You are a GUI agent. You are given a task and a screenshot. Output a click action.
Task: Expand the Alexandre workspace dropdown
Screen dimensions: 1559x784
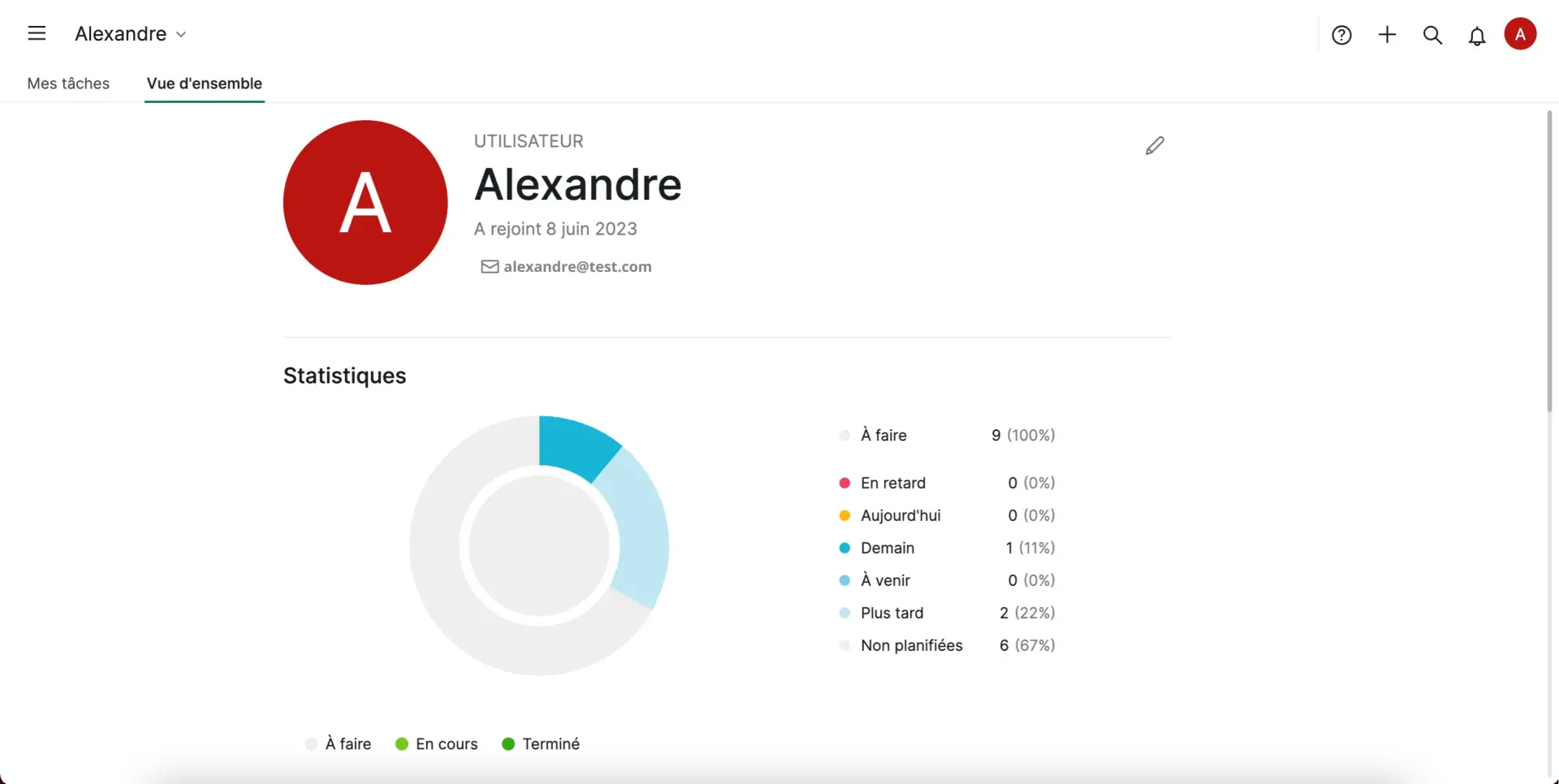[x=131, y=34]
